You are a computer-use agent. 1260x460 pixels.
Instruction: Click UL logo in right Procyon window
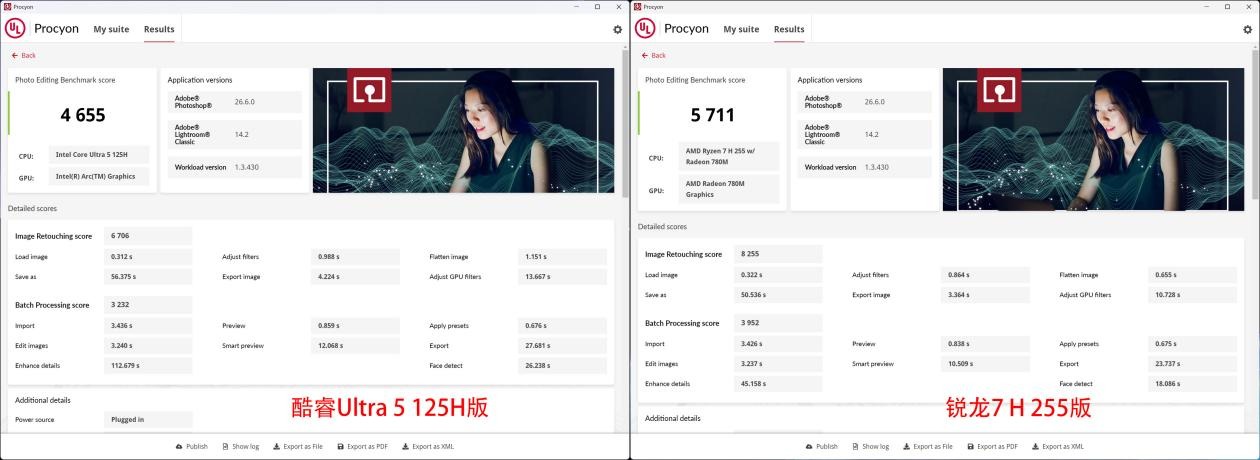(645, 28)
